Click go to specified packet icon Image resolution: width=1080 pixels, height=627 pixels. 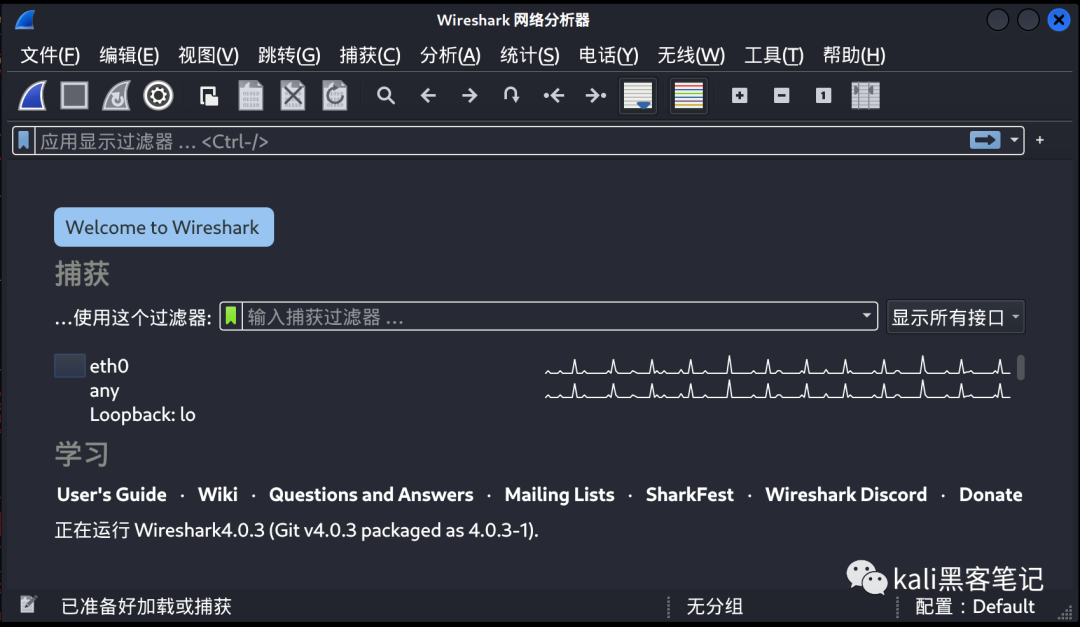511,95
